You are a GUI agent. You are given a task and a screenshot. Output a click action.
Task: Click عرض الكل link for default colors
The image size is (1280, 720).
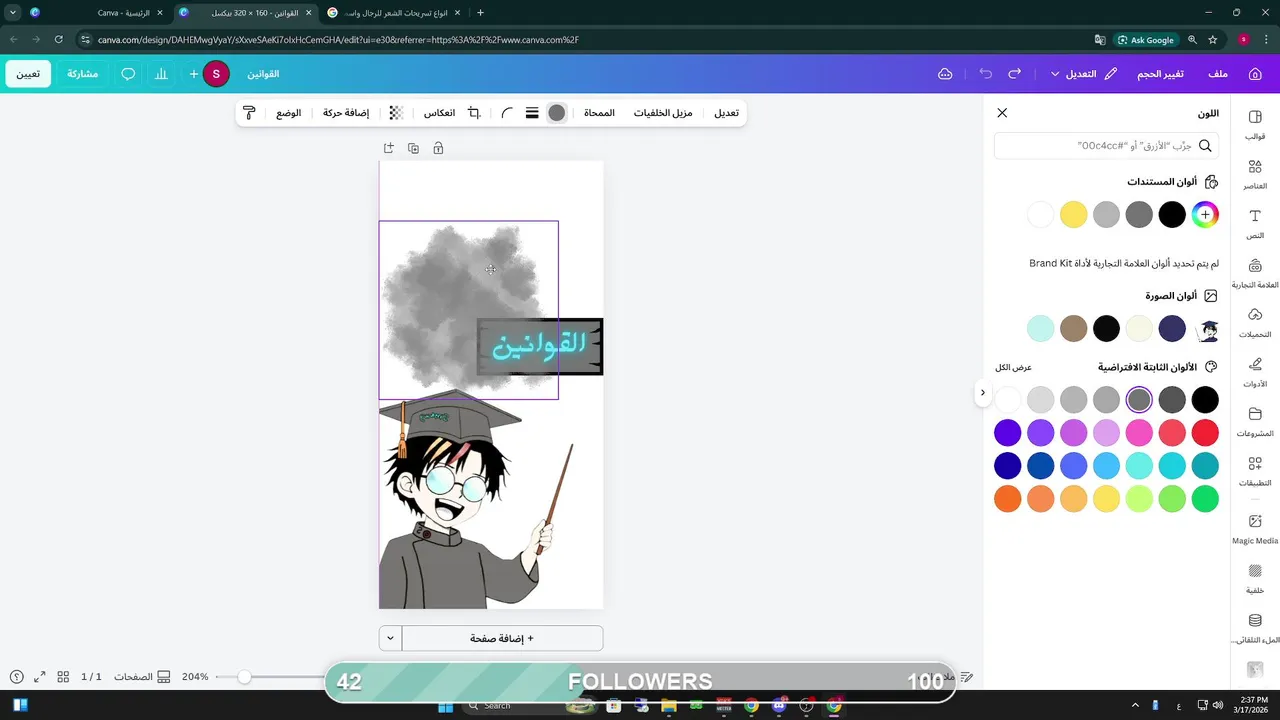coord(1013,367)
